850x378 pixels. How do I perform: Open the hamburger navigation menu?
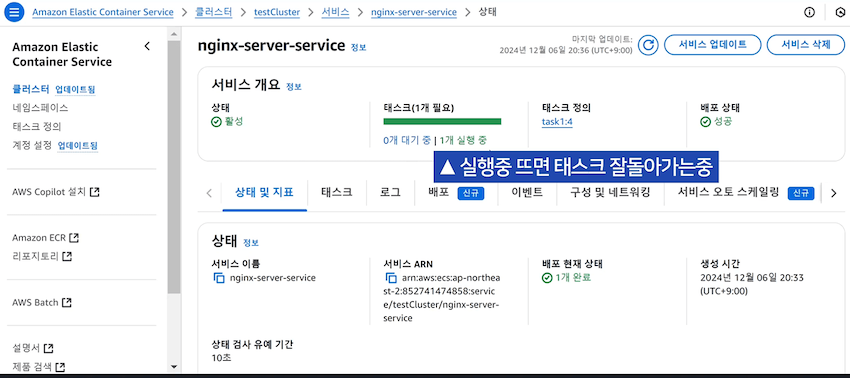(14, 12)
